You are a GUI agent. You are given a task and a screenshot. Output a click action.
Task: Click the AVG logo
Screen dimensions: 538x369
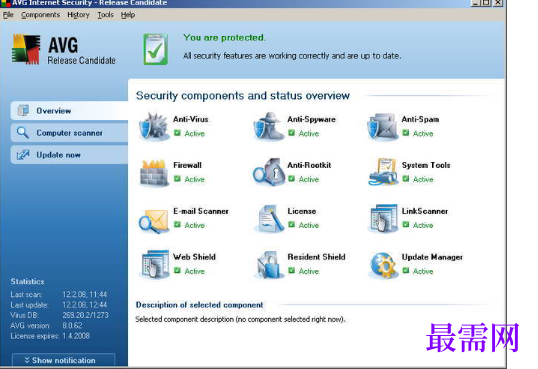(26, 49)
